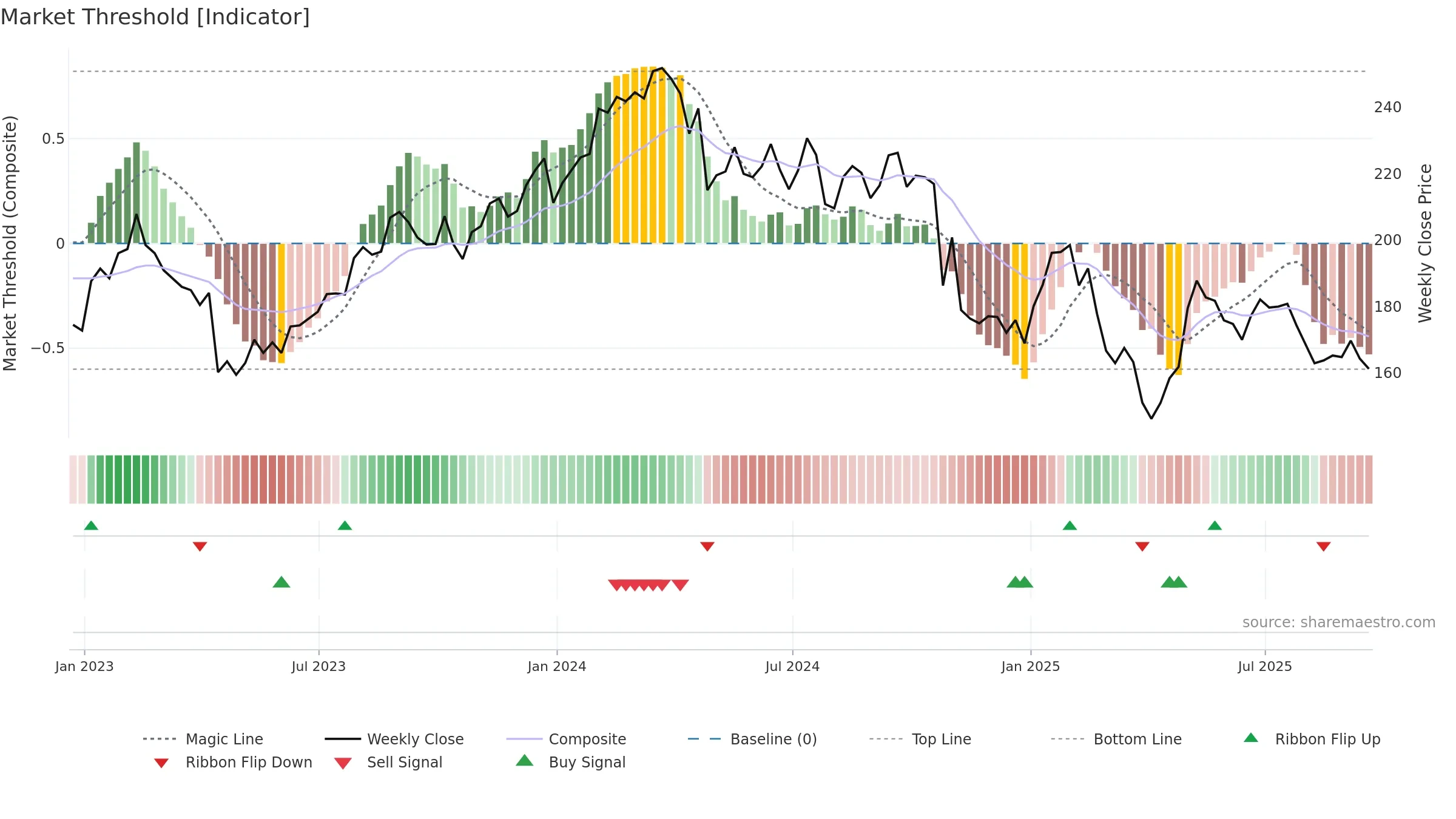Click the 160 price tick label
Viewport: 1456px width, 819px height.
coord(1387,373)
